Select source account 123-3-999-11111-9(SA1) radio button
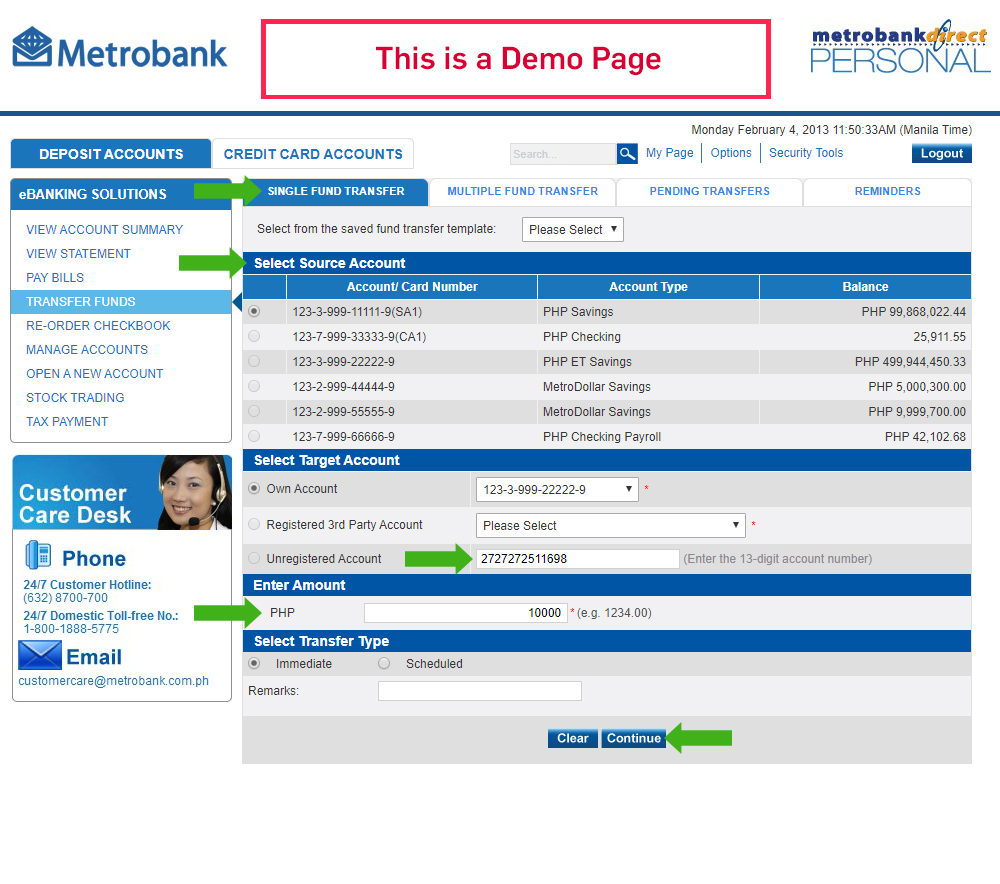The image size is (1000, 884). click(254, 311)
